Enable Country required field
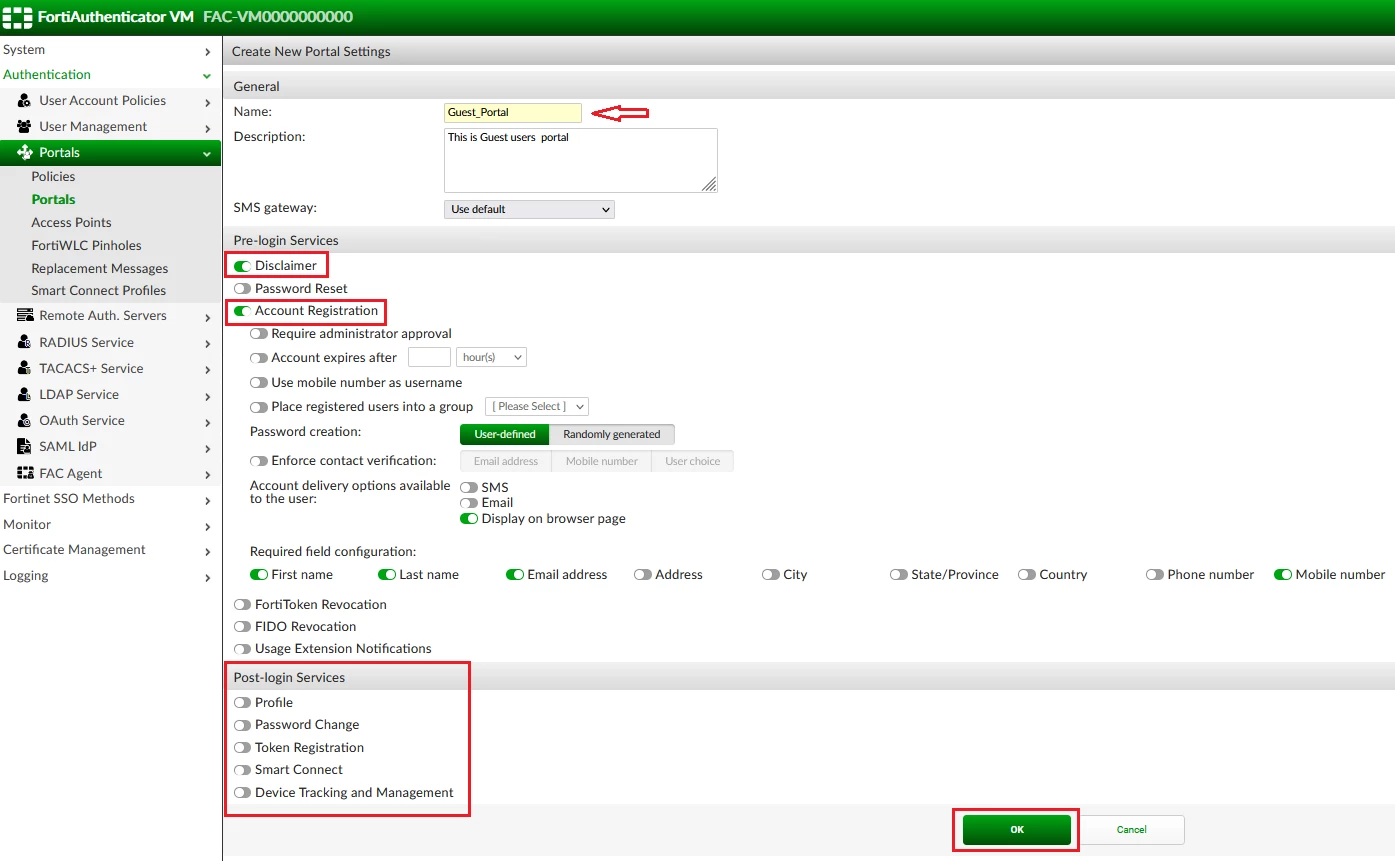1395x861 pixels. (x=1026, y=575)
